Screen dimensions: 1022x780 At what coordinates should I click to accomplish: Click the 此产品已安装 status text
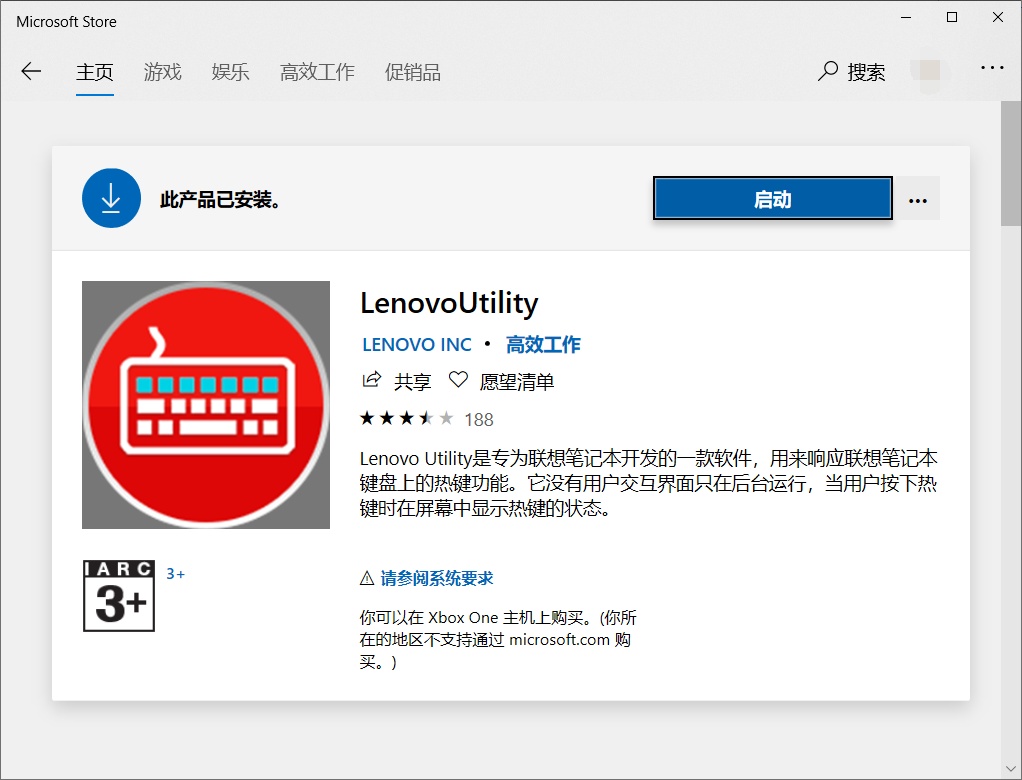click(x=220, y=199)
